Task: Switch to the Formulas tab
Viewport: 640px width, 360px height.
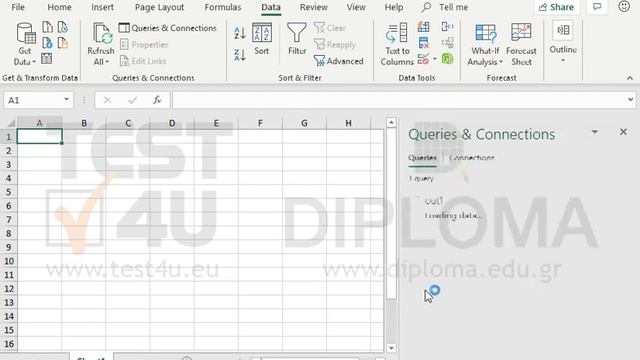Action: 223,7
